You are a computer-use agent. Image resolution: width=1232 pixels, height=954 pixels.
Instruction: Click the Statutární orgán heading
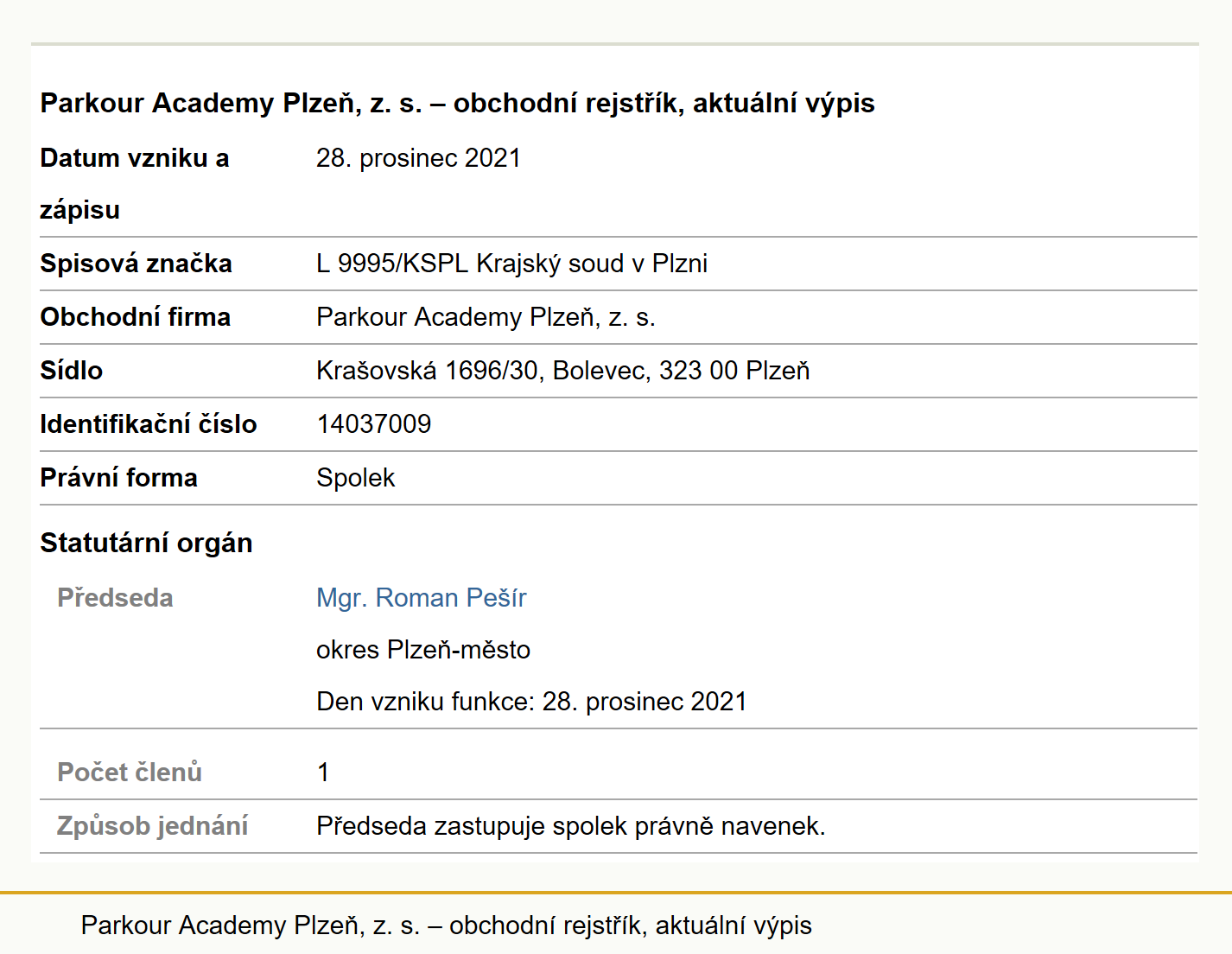tap(146, 543)
